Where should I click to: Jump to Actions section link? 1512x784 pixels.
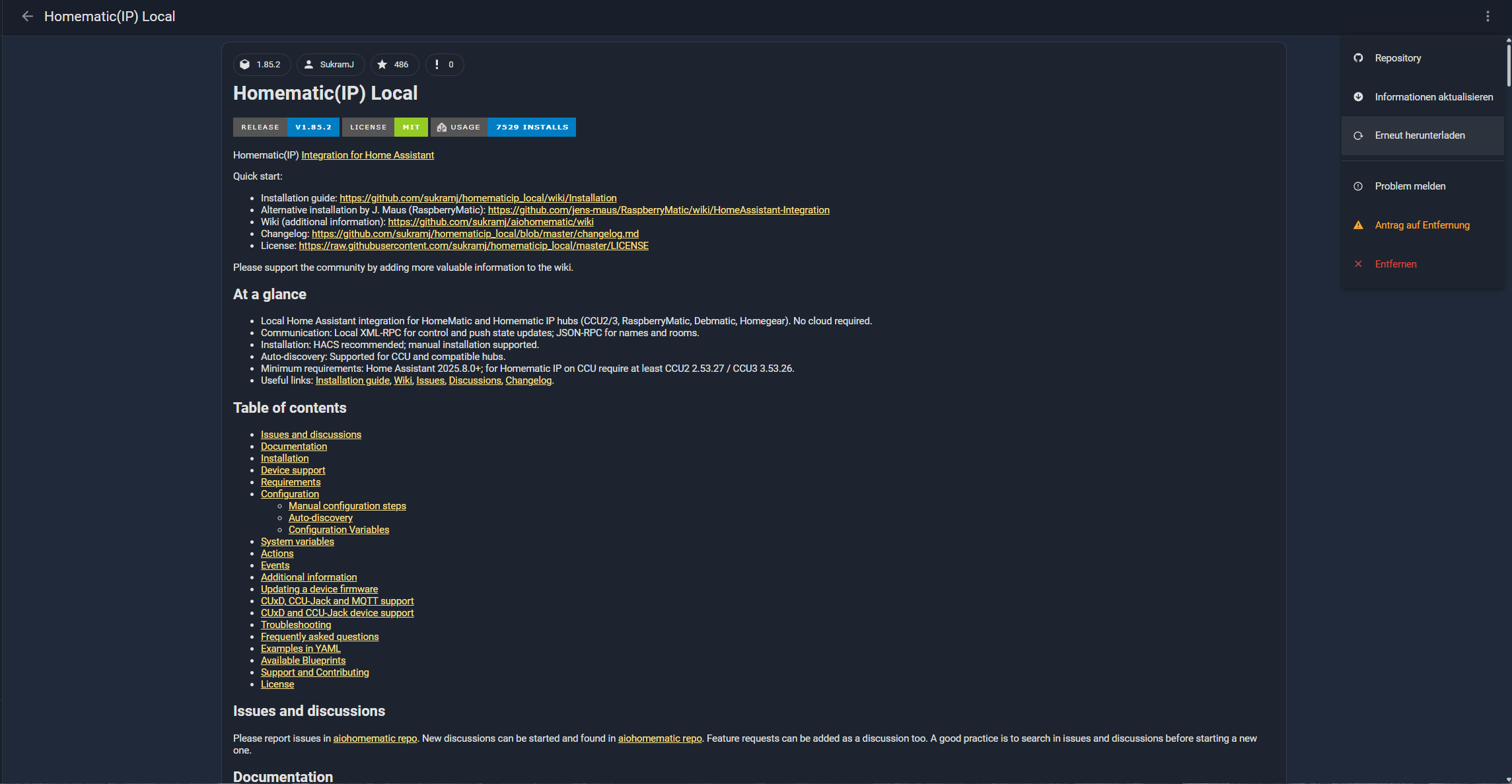(x=277, y=553)
